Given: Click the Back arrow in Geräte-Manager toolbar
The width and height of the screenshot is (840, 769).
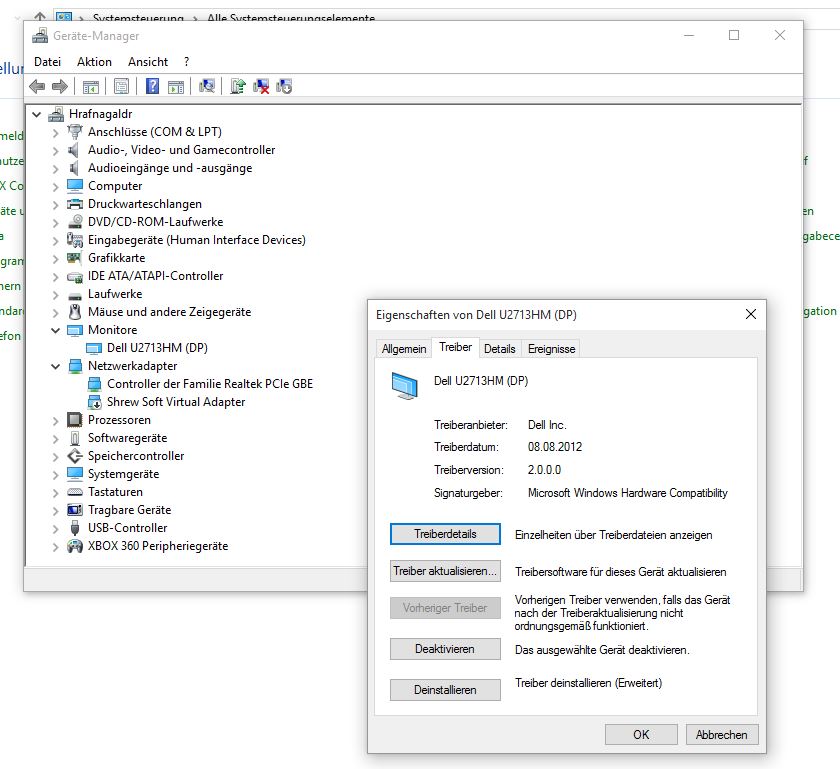Looking at the screenshot, I should (37, 86).
